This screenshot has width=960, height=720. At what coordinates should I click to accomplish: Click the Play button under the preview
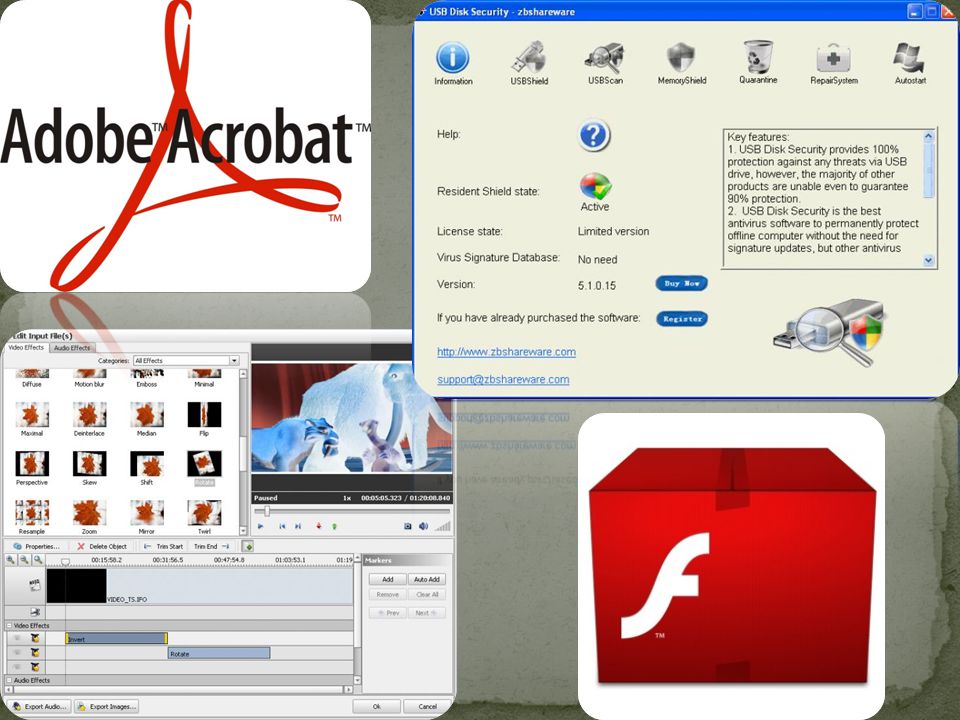pyautogui.click(x=261, y=526)
